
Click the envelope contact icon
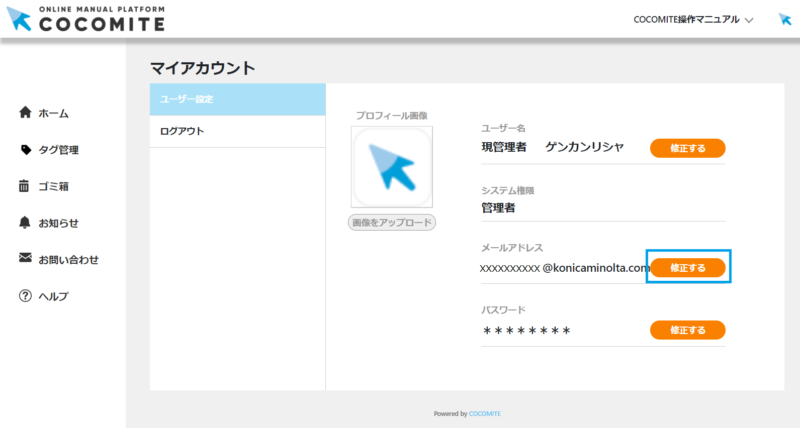coord(26,259)
